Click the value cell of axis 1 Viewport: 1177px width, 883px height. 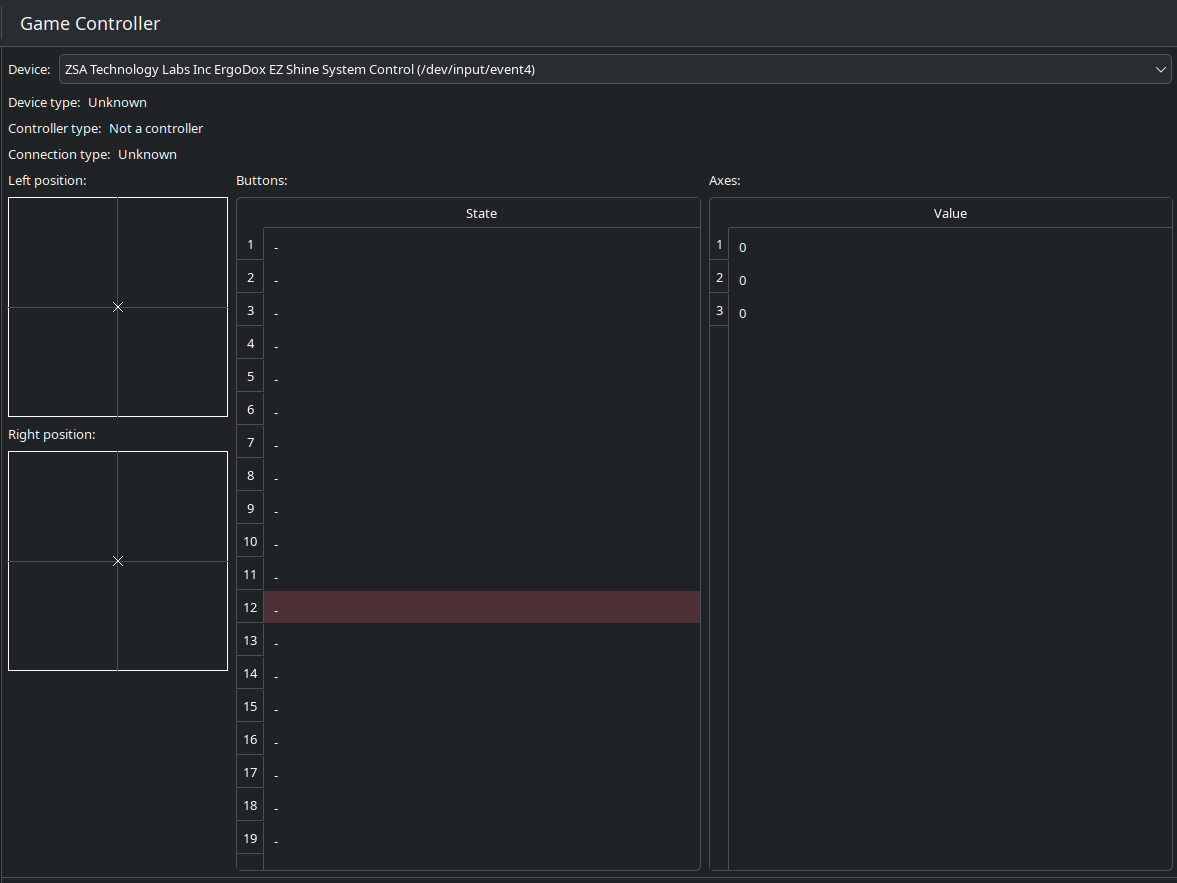(x=950, y=246)
